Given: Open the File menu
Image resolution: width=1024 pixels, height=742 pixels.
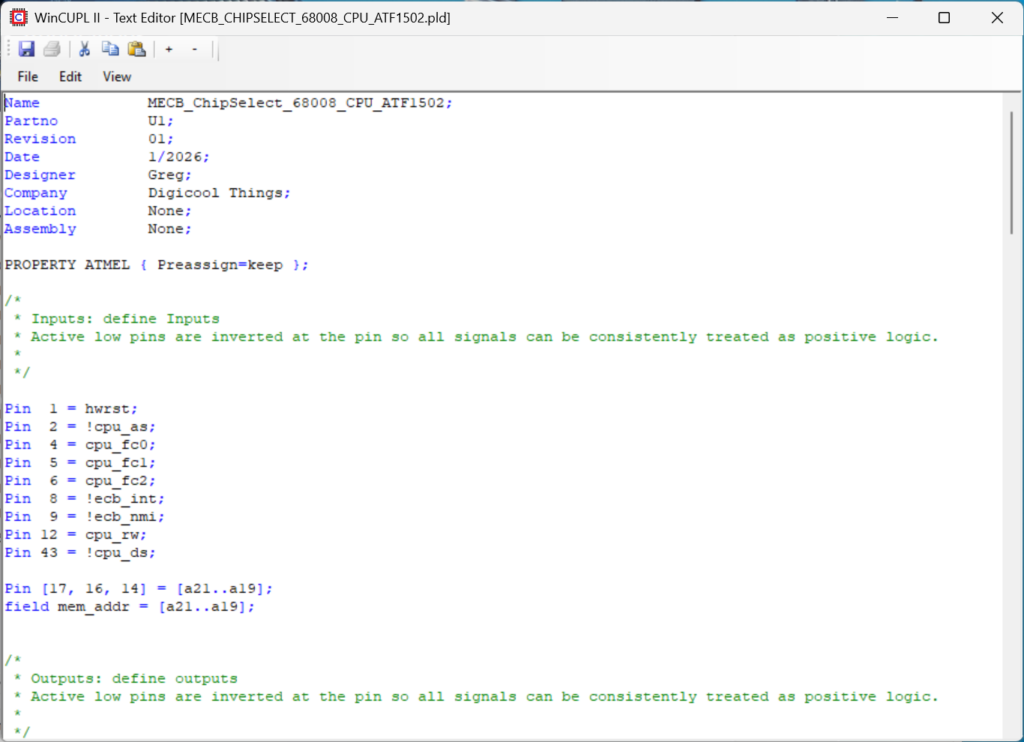Looking at the screenshot, I should [28, 76].
